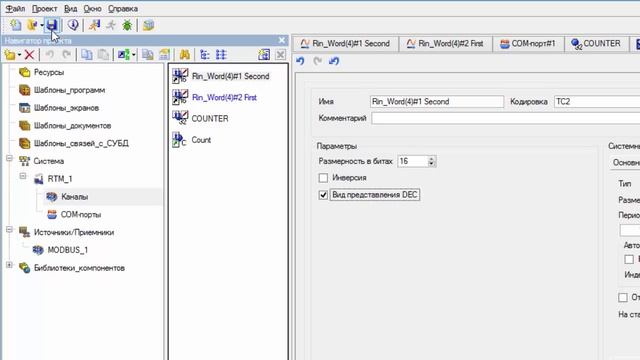Switch to the Rin_Word(4)#1 Second tab
640x360 pixels.
[x=345, y=43]
